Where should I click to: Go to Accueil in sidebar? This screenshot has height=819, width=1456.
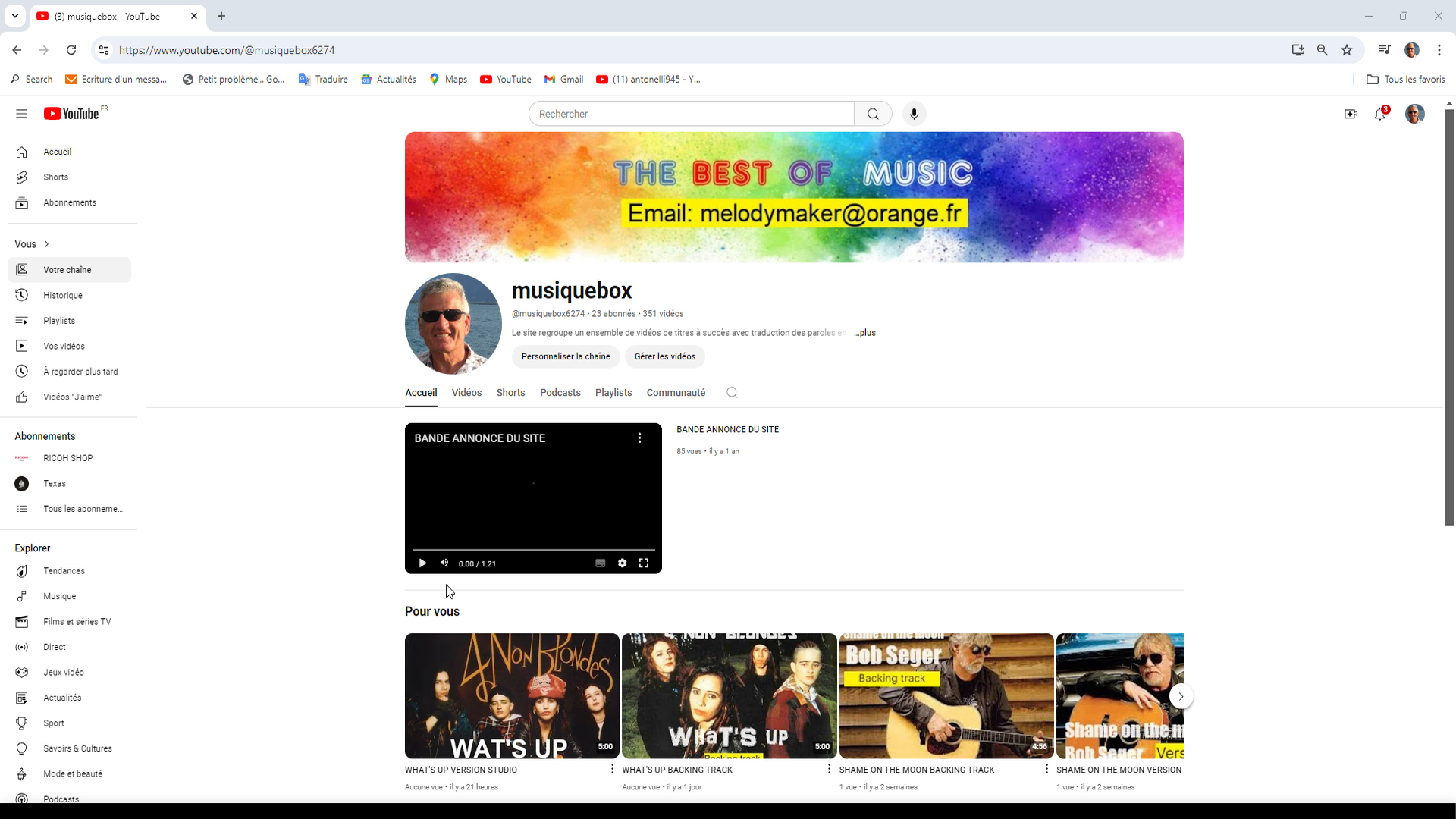(69, 152)
